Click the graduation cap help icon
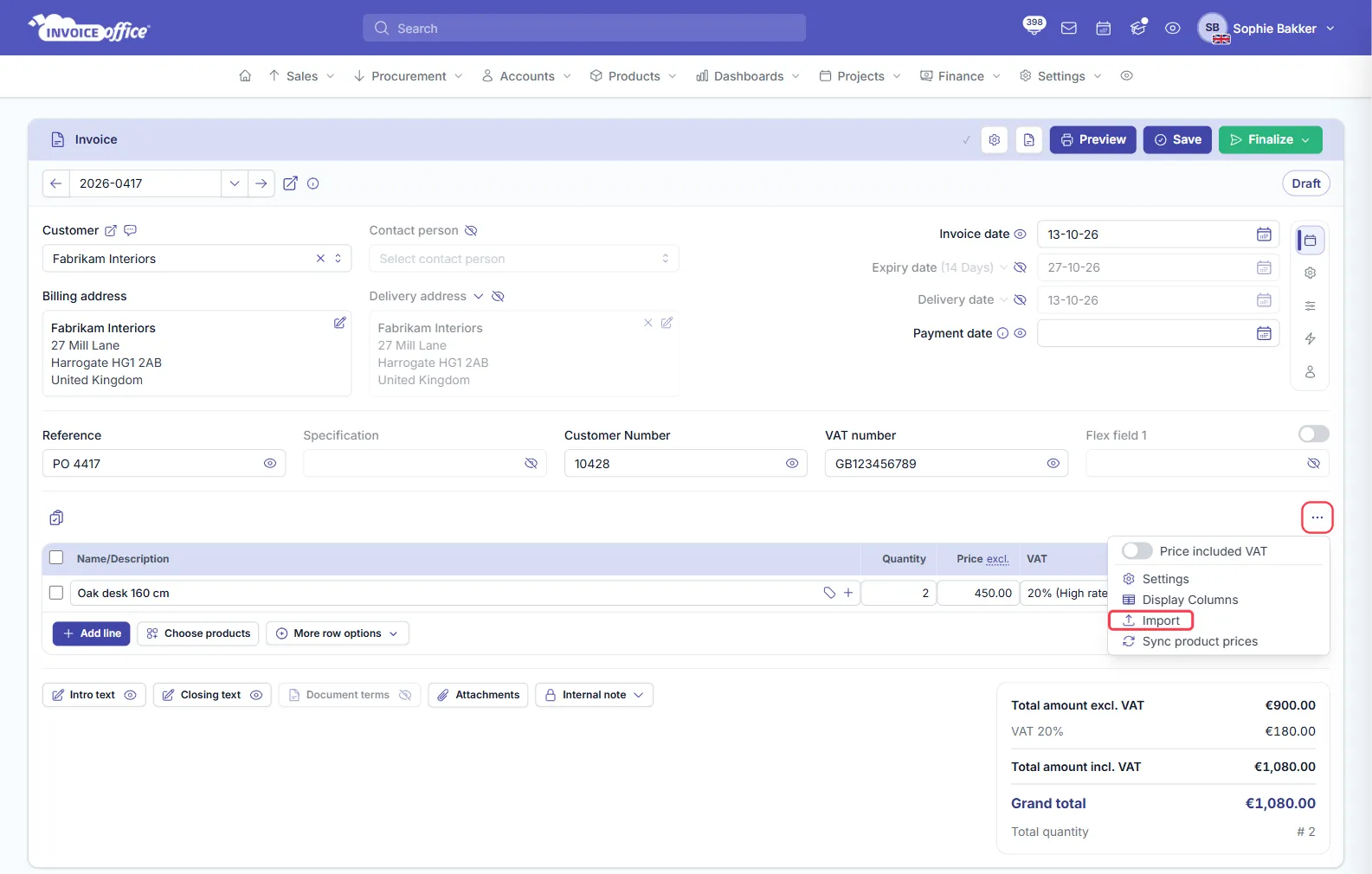This screenshot has height=874, width=1372. [1138, 29]
